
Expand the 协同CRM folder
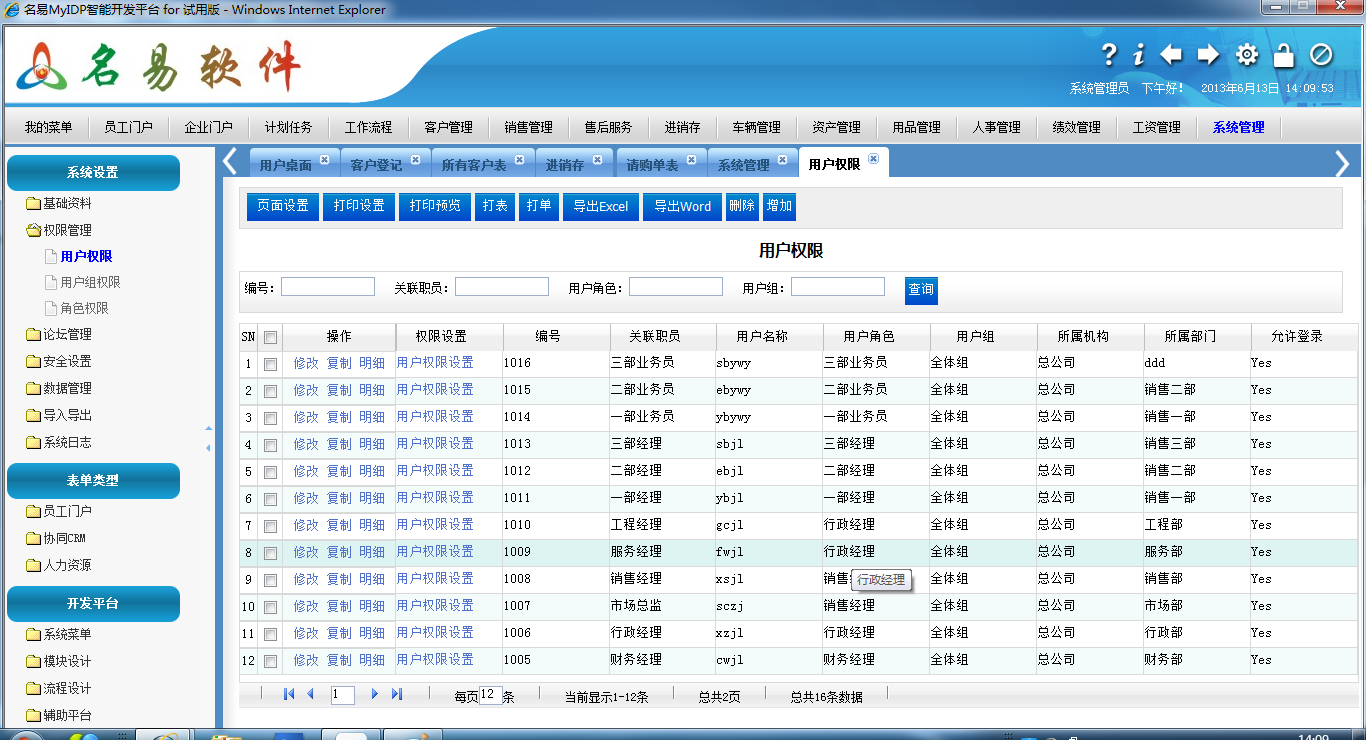pos(56,538)
